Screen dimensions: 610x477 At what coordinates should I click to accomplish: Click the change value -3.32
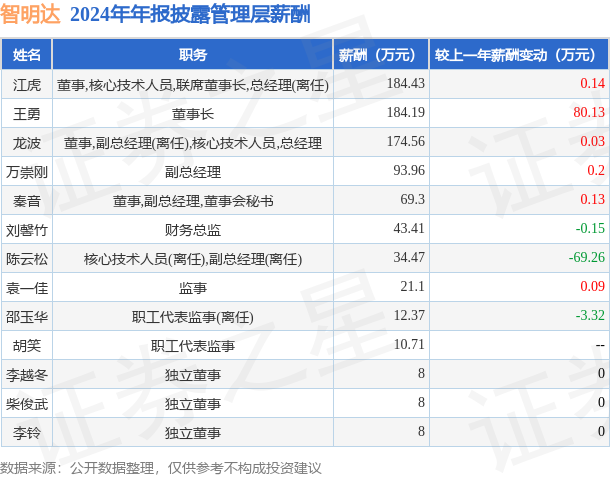point(590,315)
